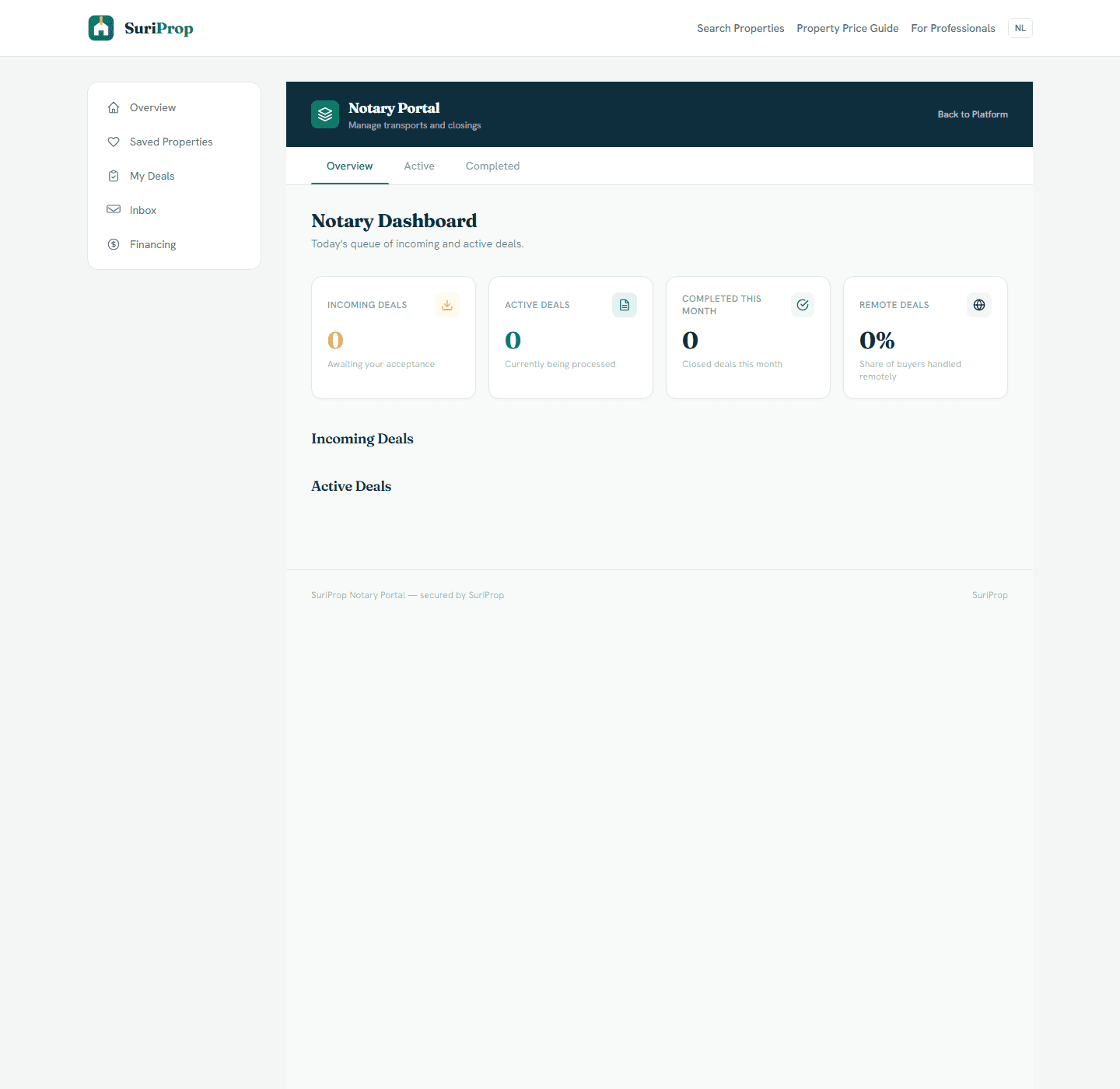
Task: Click the SuriProp footer link
Action: pyautogui.click(x=990, y=595)
